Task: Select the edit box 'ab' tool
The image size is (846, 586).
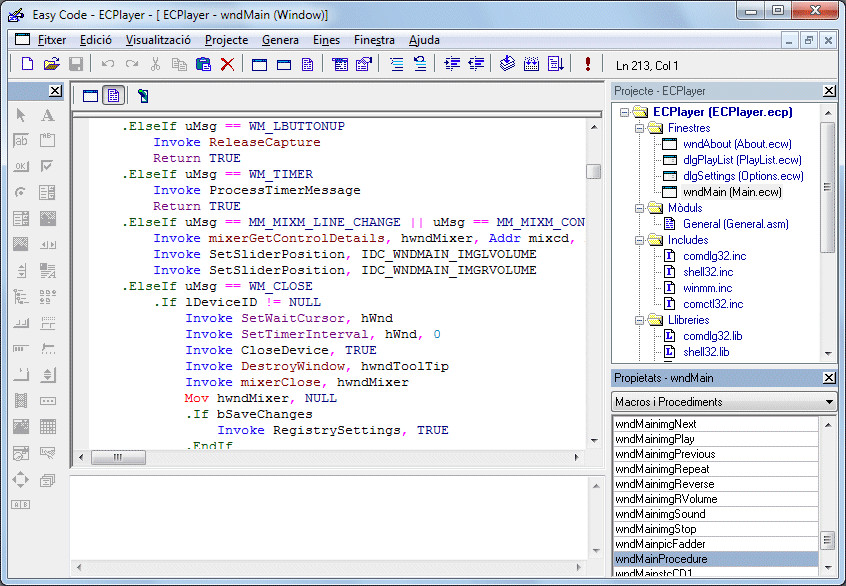Action: tap(21, 141)
